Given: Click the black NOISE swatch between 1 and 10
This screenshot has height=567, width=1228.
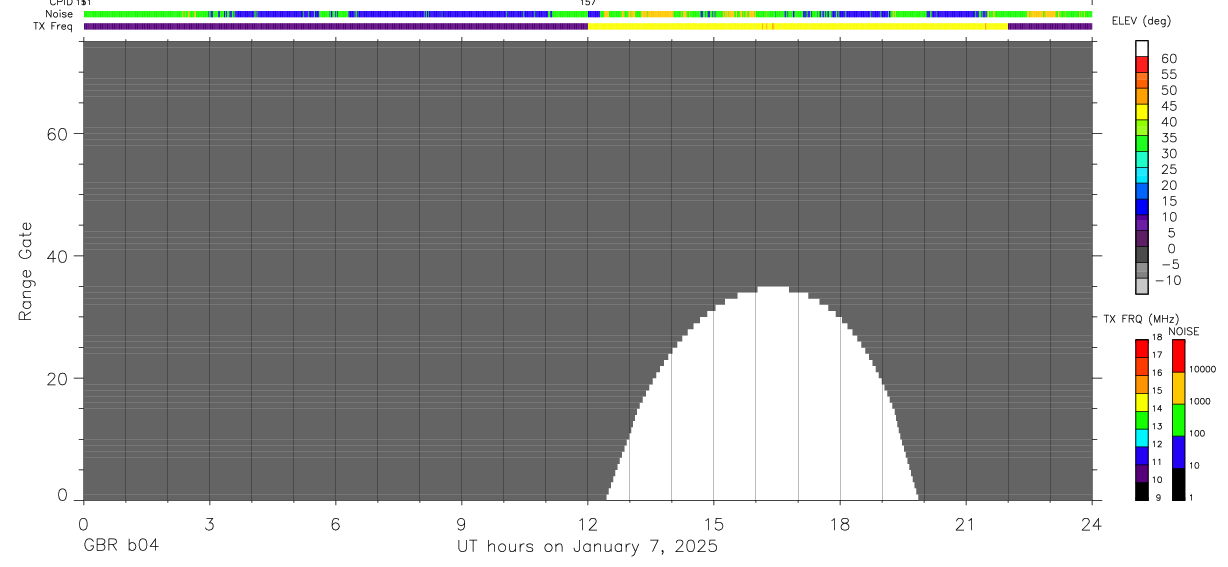Looking at the screenshot, I should 1178,484.
